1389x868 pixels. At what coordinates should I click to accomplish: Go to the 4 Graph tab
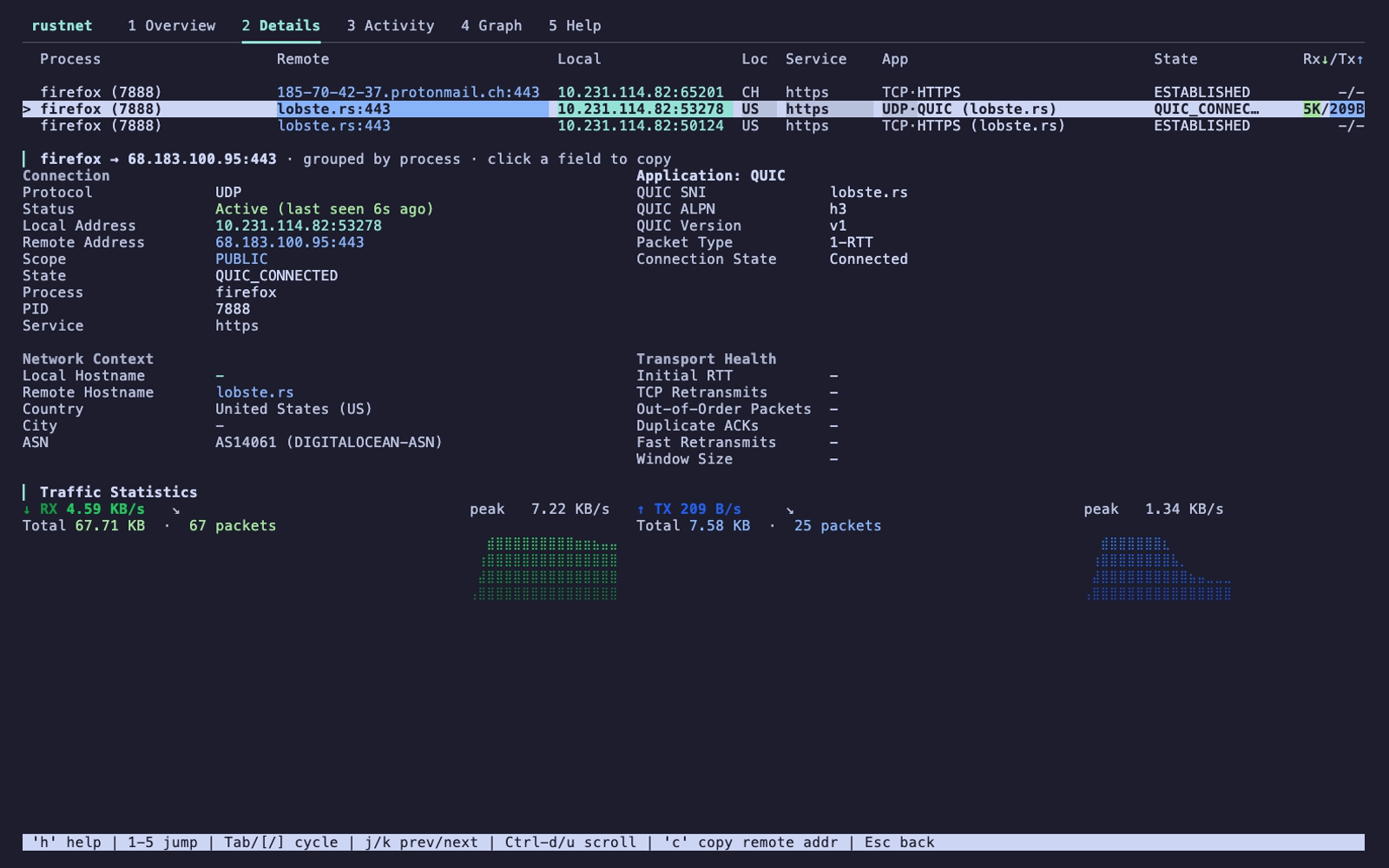coord(491,26)
